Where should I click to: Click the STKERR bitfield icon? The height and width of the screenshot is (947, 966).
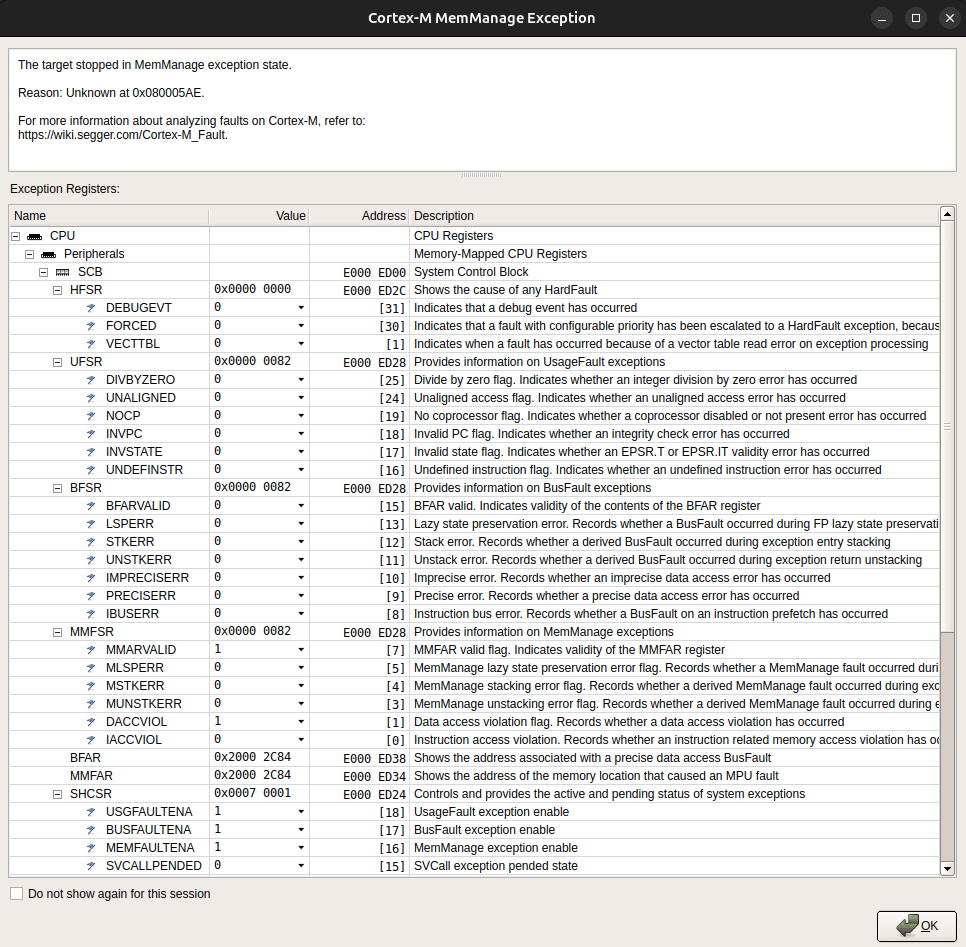tap(91, 542)
